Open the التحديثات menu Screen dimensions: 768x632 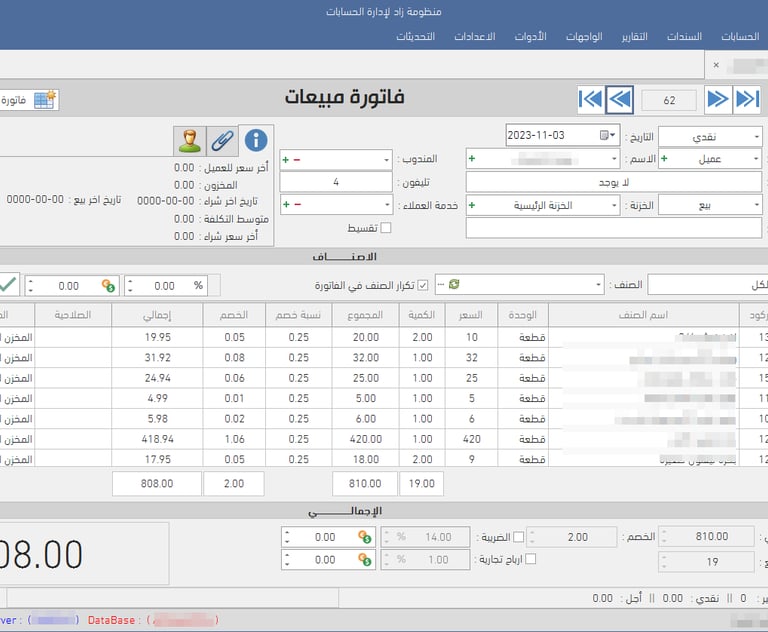click(x=415, y=36)
